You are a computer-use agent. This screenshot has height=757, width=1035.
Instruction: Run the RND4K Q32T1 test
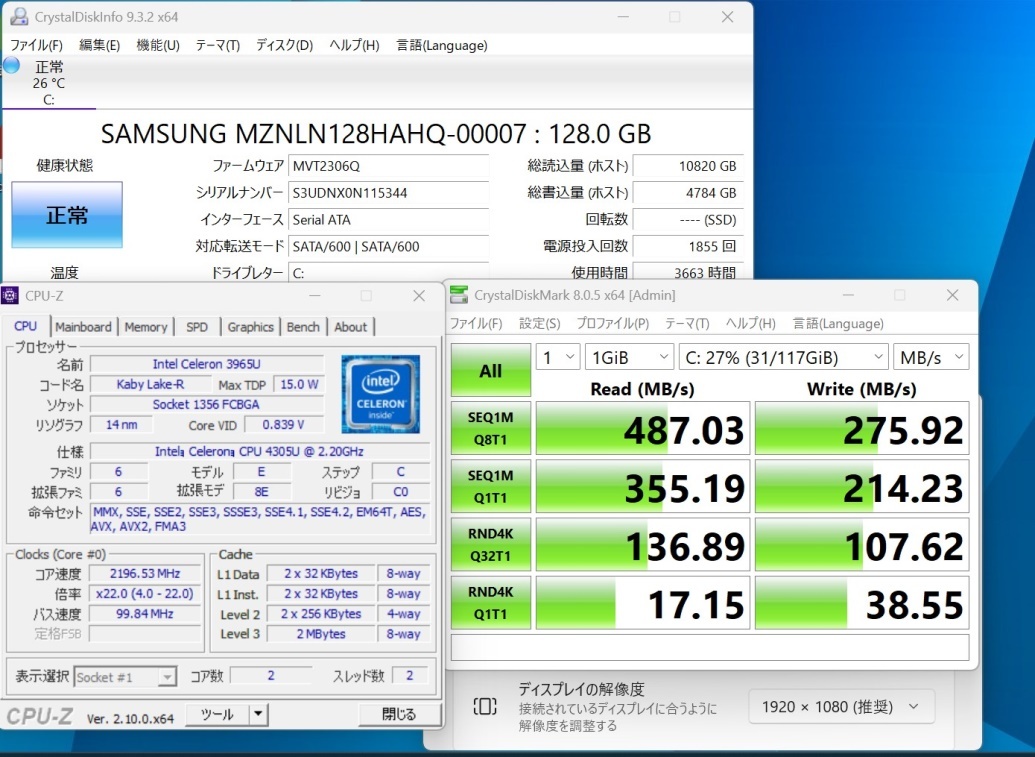(x=490, y=544)
